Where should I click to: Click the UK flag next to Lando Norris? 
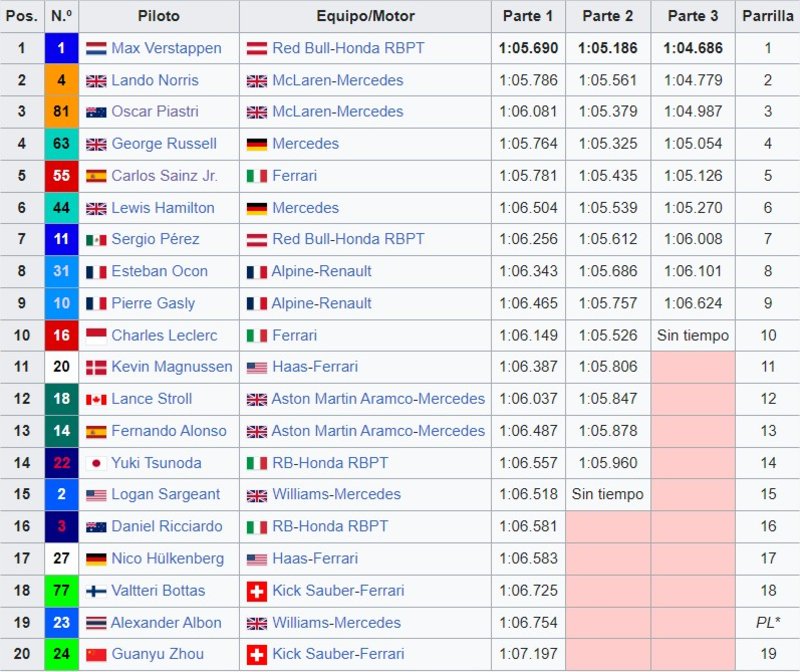(x=96, y=81)
